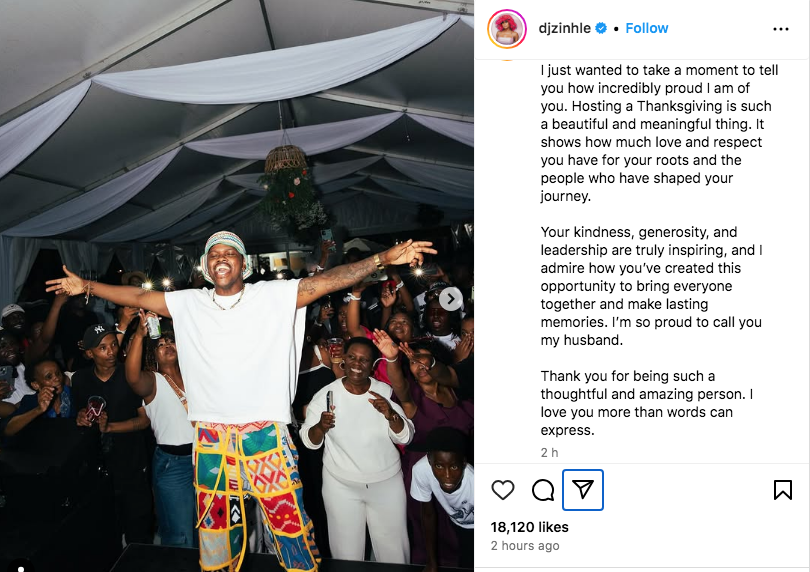Click the 'Thank you for being' paragraph
The height and width of the screenshot is (572, 810).
(x=646, y=403)
